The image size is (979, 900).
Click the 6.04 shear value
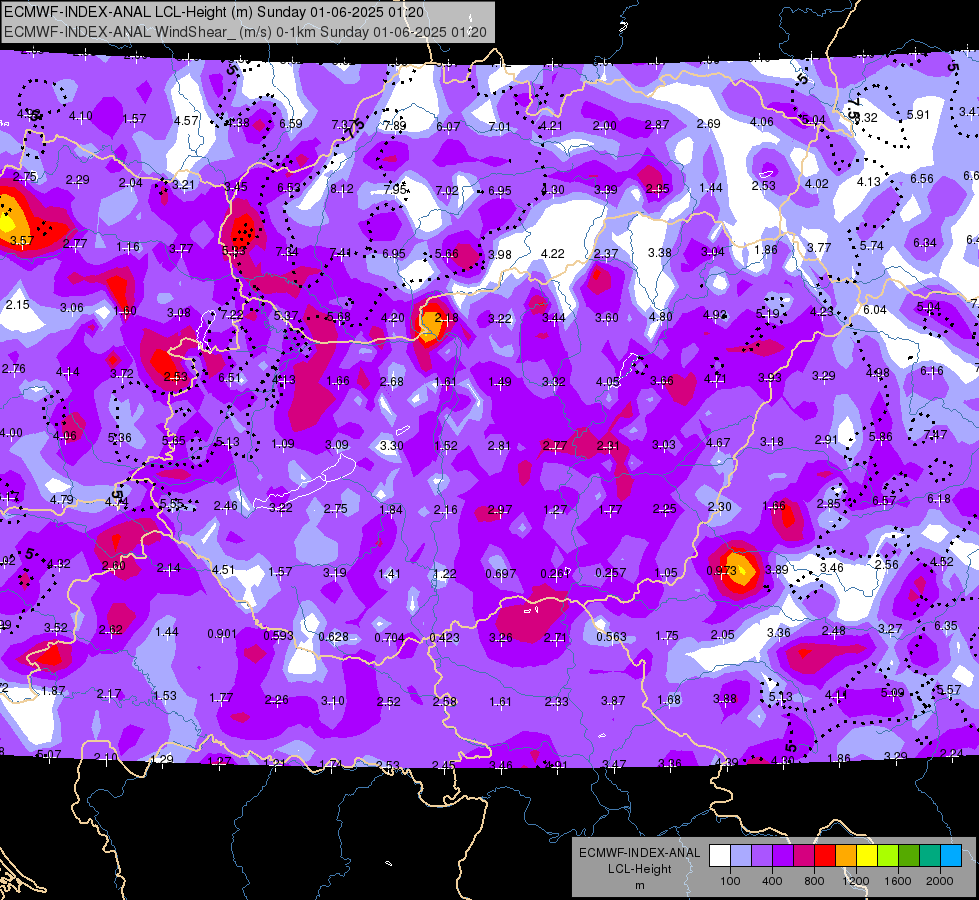click(x=875, y=310)
